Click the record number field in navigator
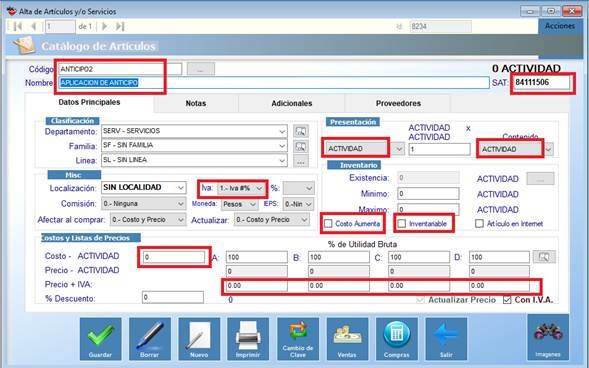The height and width of the screenshot is (368, 589). point(60,26)
